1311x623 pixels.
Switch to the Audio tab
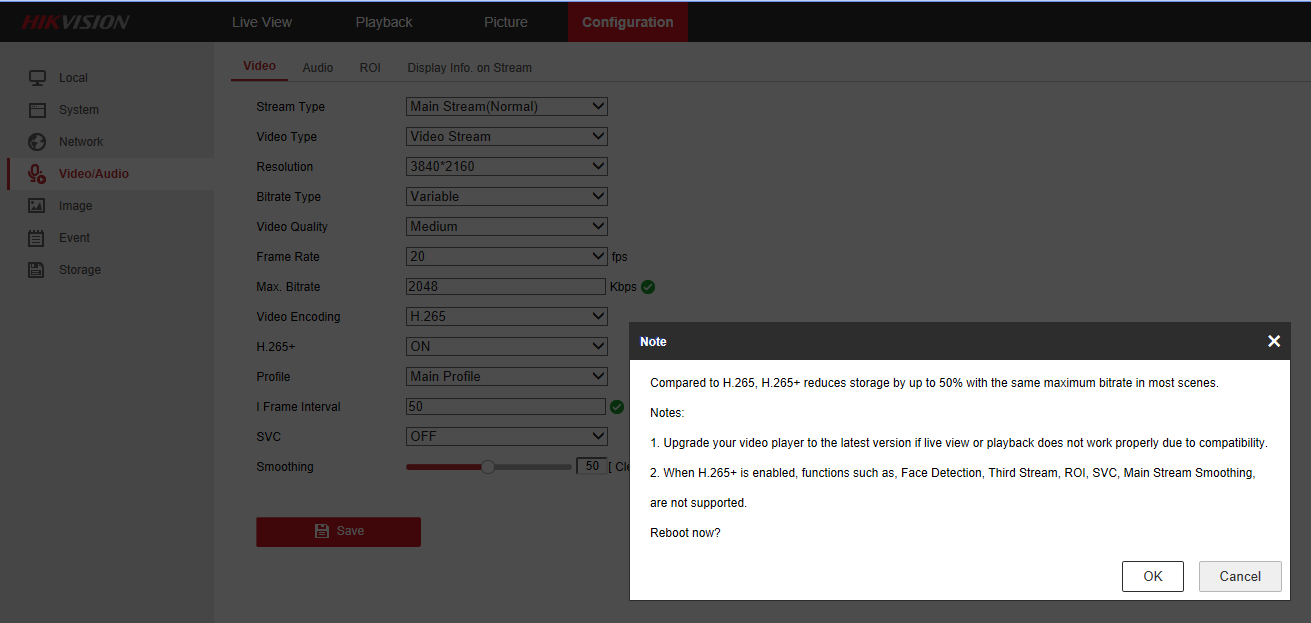point(317,67)
